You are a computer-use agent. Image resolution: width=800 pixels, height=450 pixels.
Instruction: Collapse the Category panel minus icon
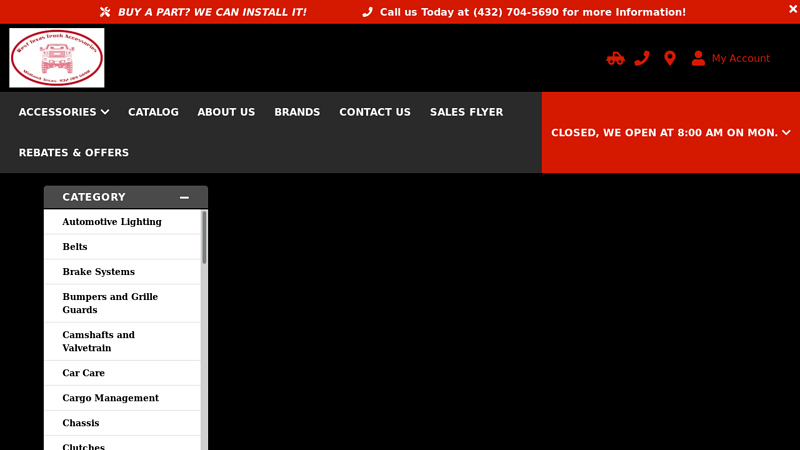(184, 197)
